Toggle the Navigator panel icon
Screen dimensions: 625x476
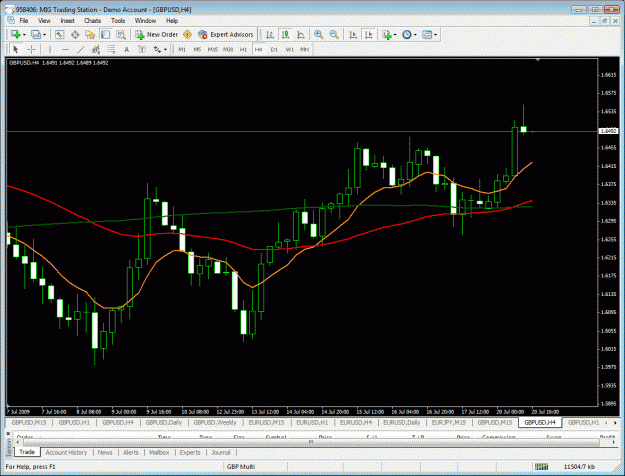[90, 35]
